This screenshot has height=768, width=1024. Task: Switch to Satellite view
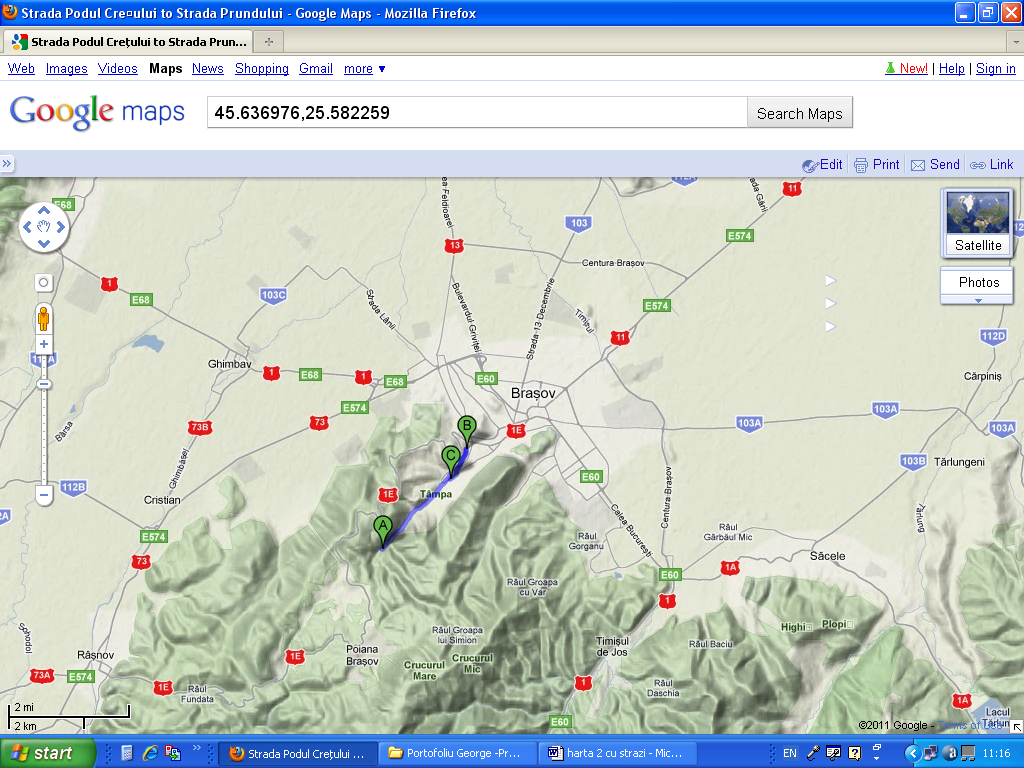[x=978, y=223]
